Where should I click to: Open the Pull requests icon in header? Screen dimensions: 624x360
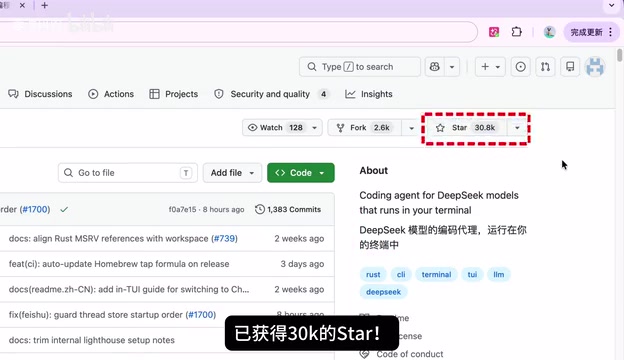(545, 67)
